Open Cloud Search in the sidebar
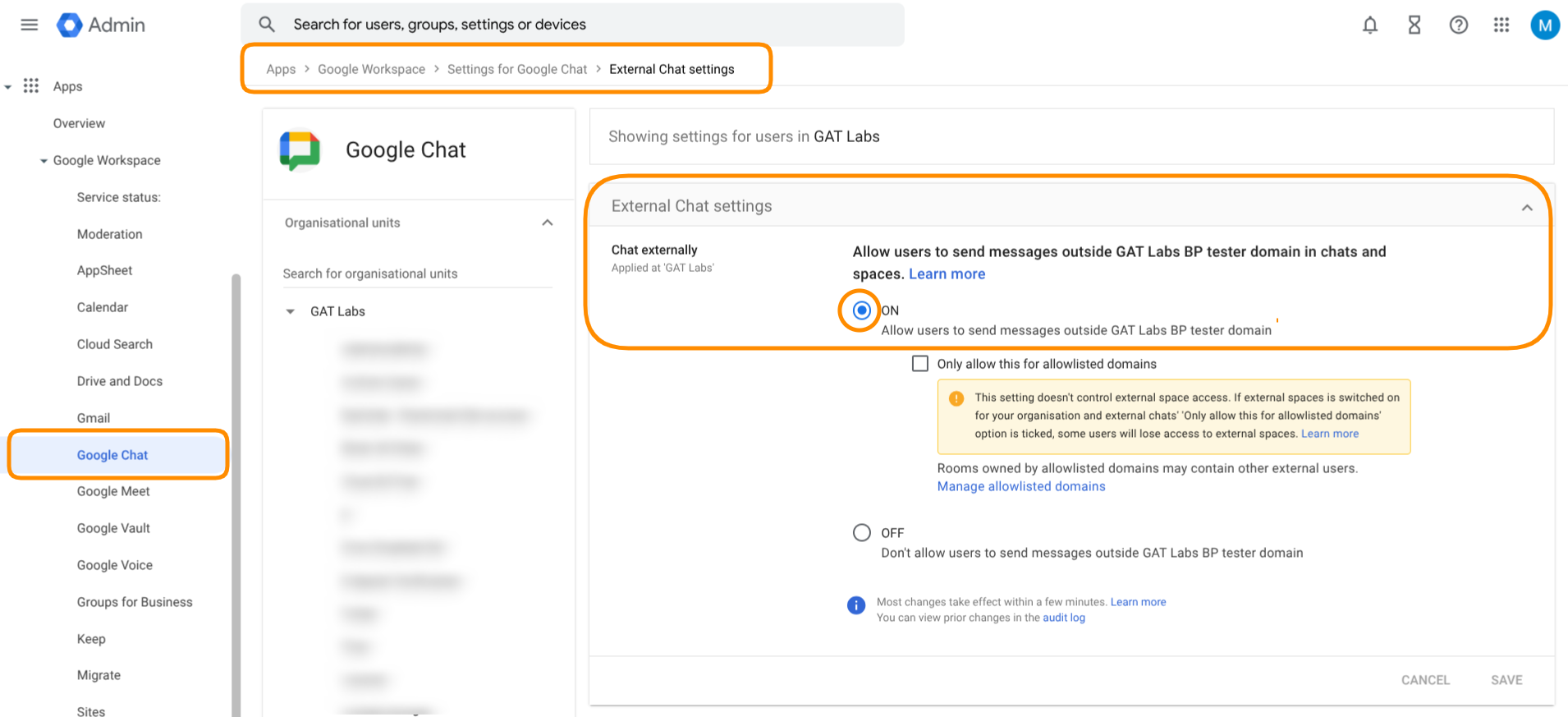This screenshot has width=1568, height=717. (115, 344)
